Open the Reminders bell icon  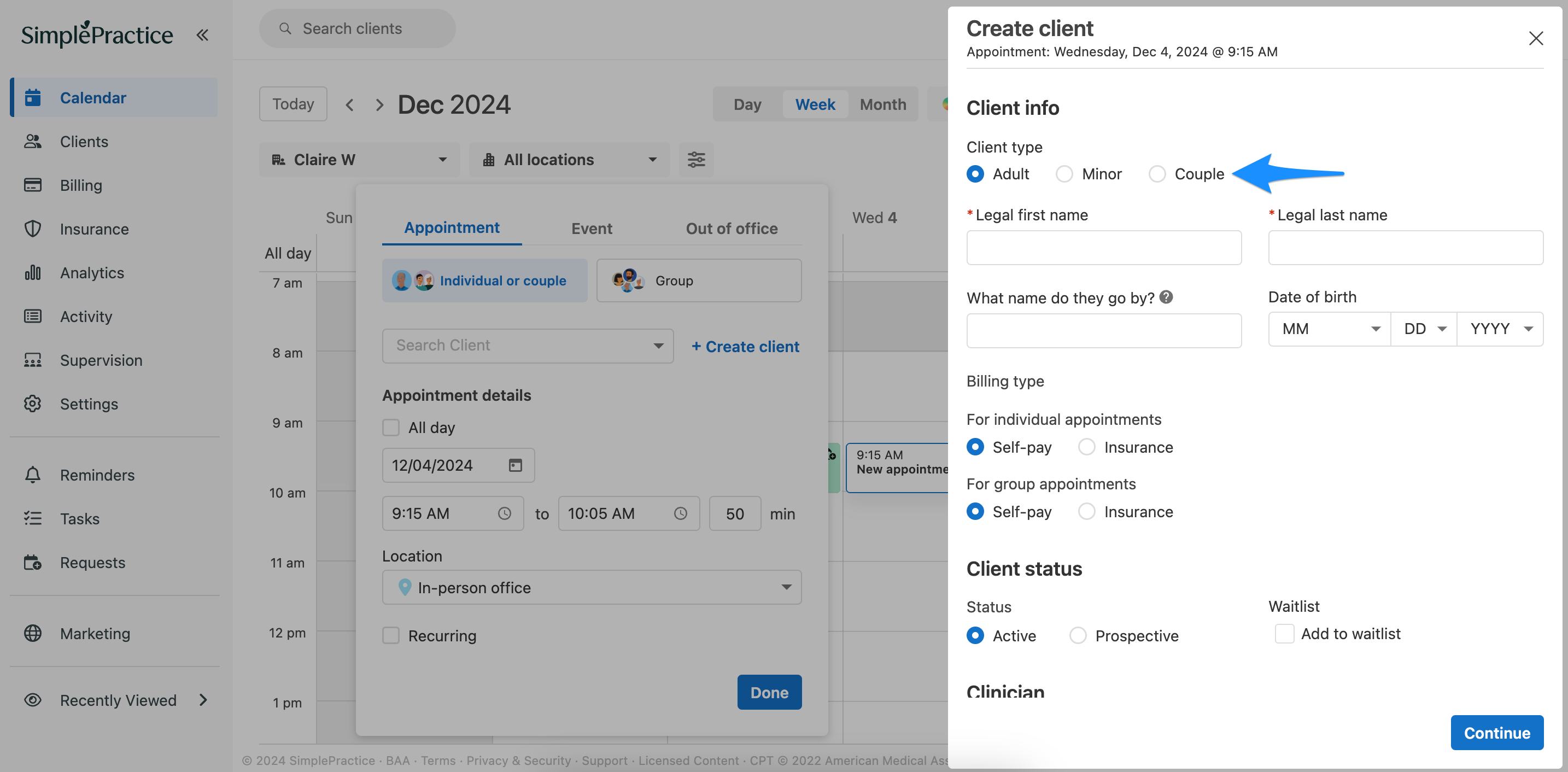coord(33,475)
